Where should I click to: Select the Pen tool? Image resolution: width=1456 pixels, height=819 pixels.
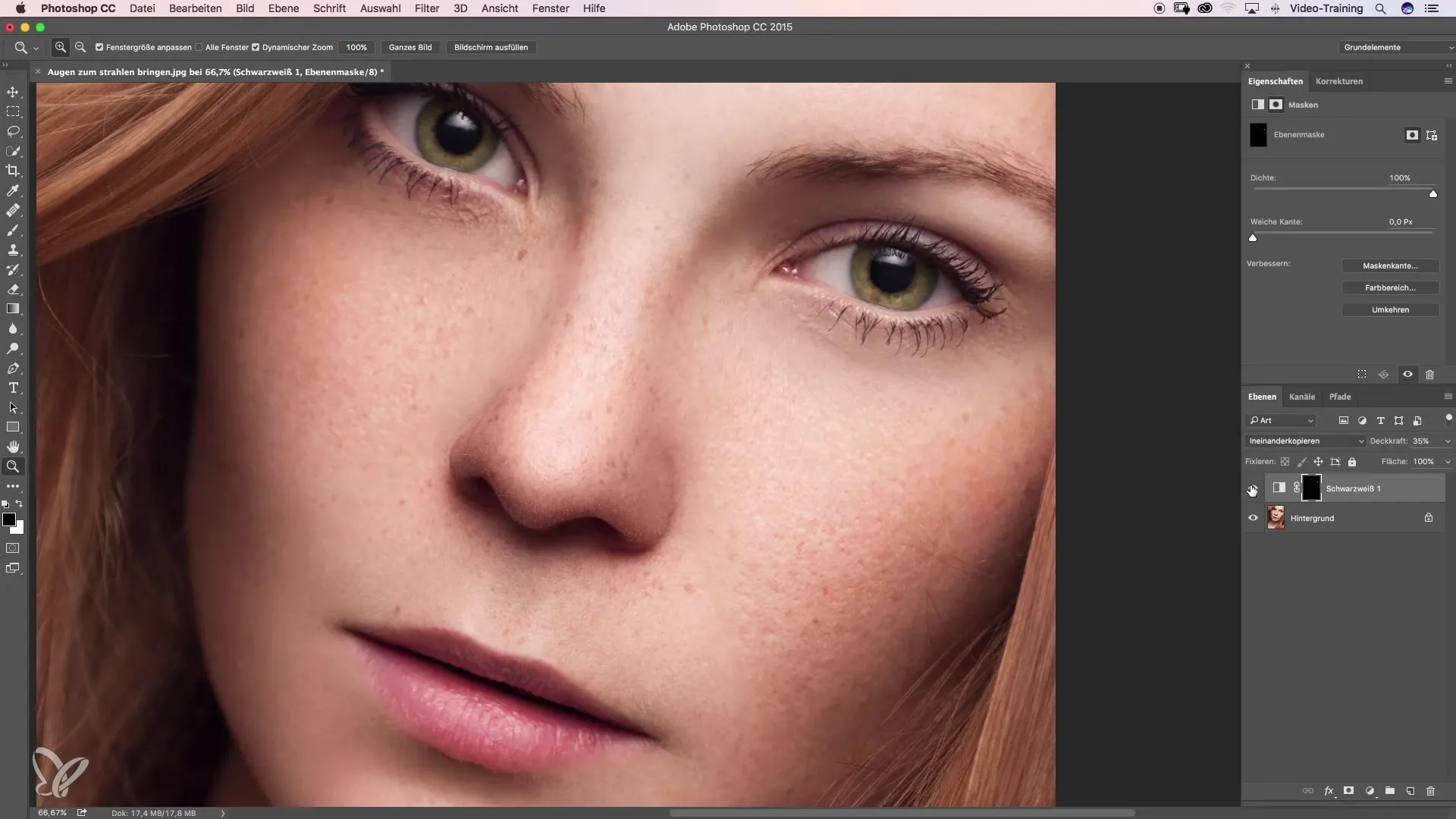[x=13, y=368]
